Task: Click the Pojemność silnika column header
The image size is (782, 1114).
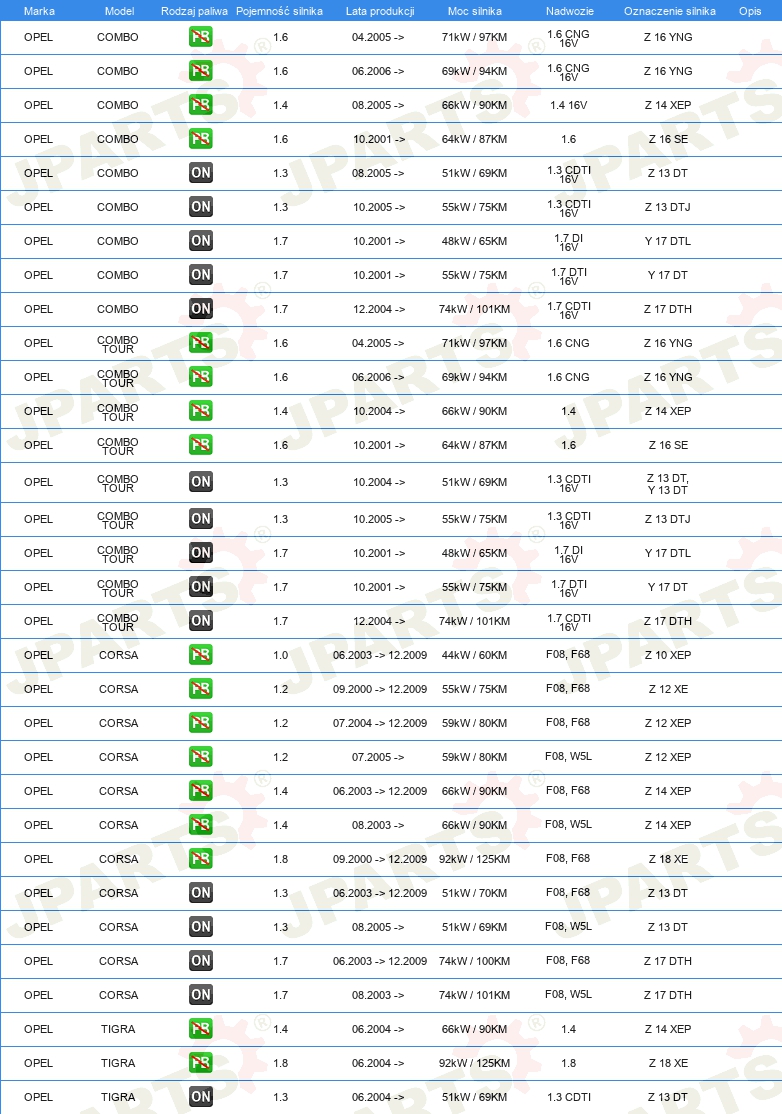Action: click(x=280, y=11)
